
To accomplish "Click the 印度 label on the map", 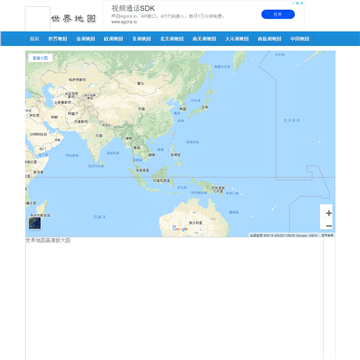I will pos(99,136).
